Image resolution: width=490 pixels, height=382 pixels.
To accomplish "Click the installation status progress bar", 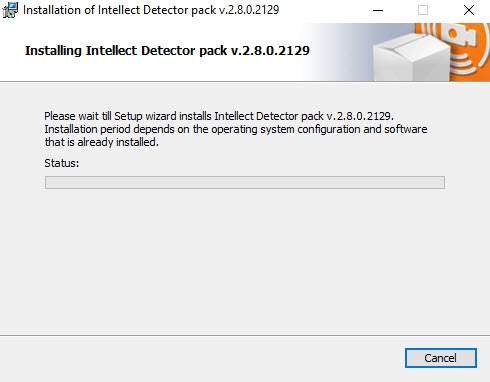I will (245, 182).
